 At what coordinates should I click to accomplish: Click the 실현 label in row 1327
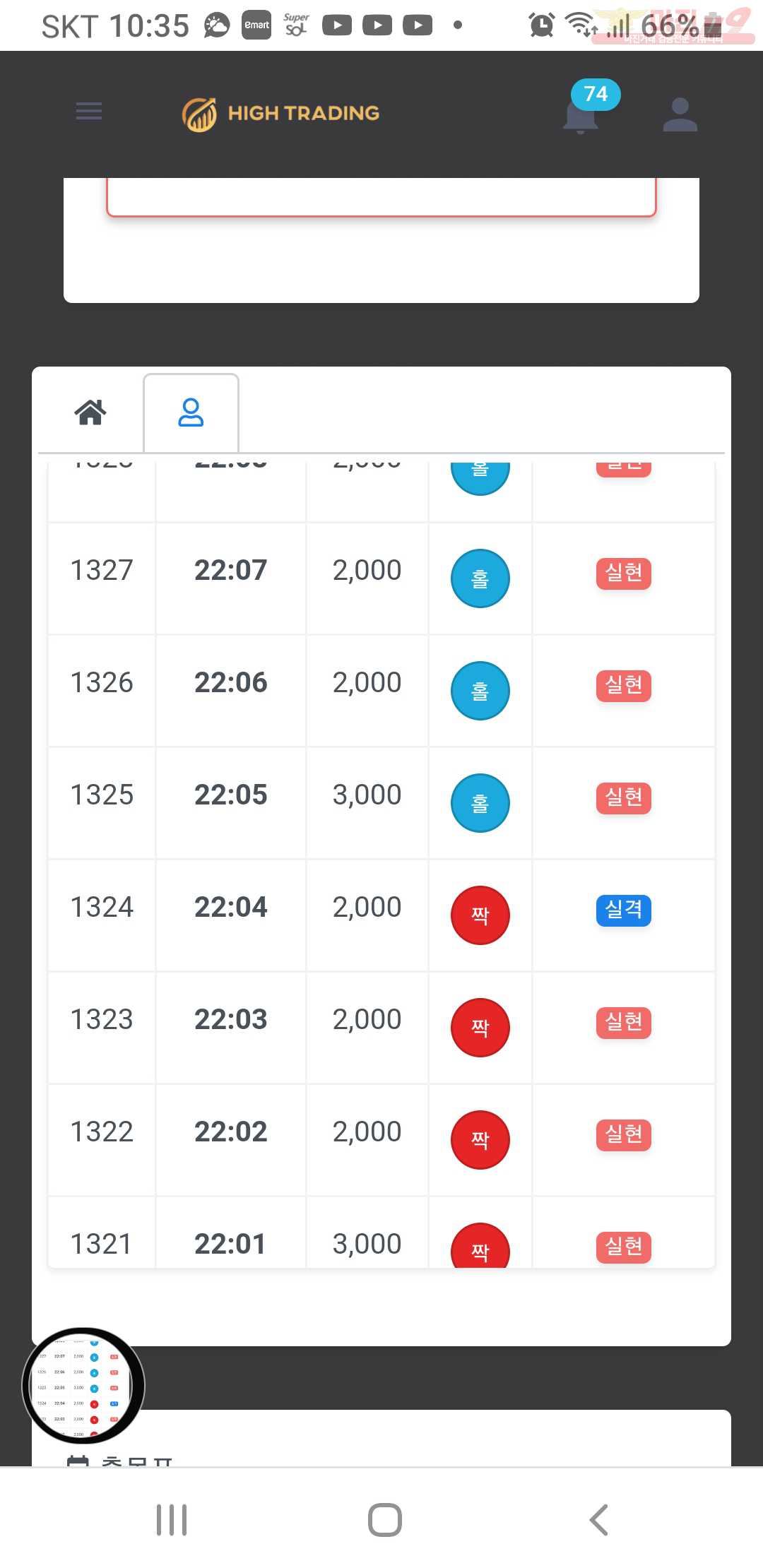pos(624,573)
